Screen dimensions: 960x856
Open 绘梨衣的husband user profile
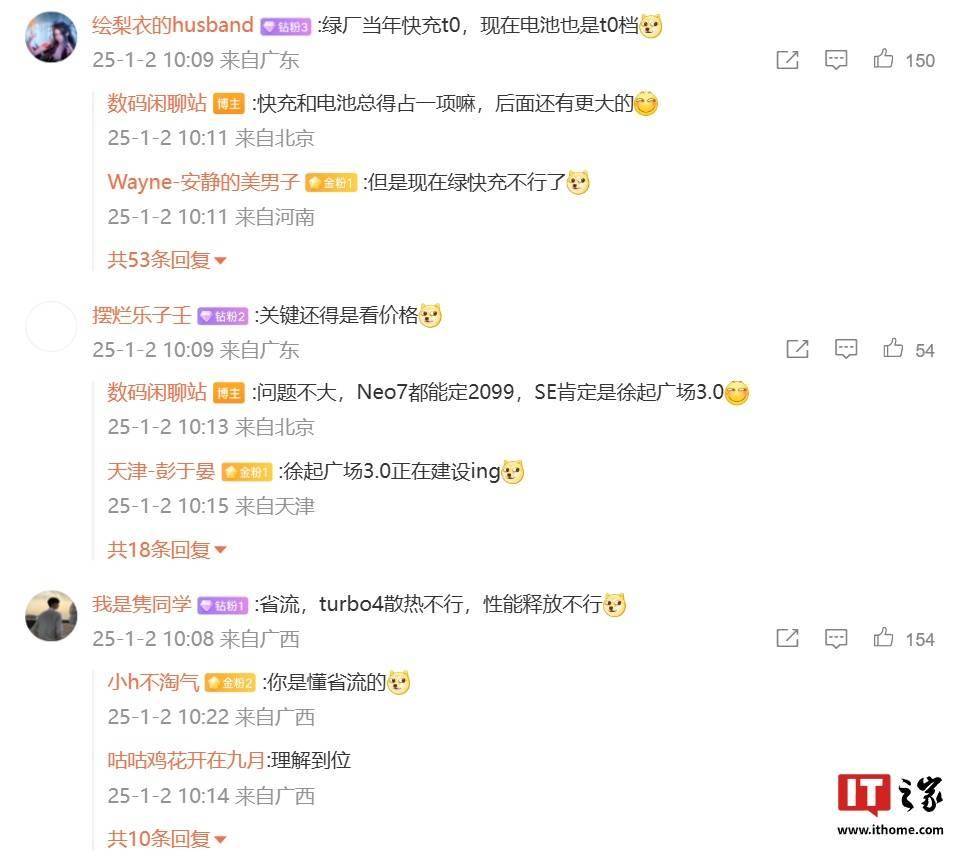(x=173, y=25)
